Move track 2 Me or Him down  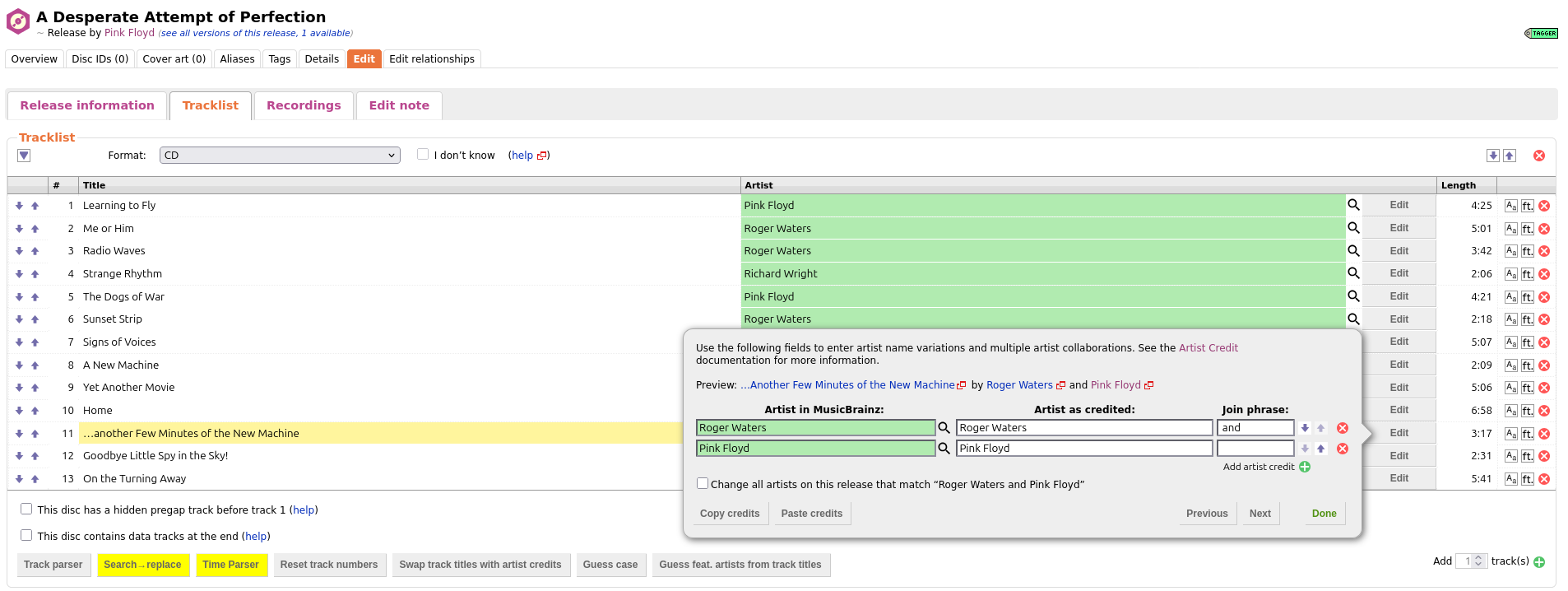19,229
